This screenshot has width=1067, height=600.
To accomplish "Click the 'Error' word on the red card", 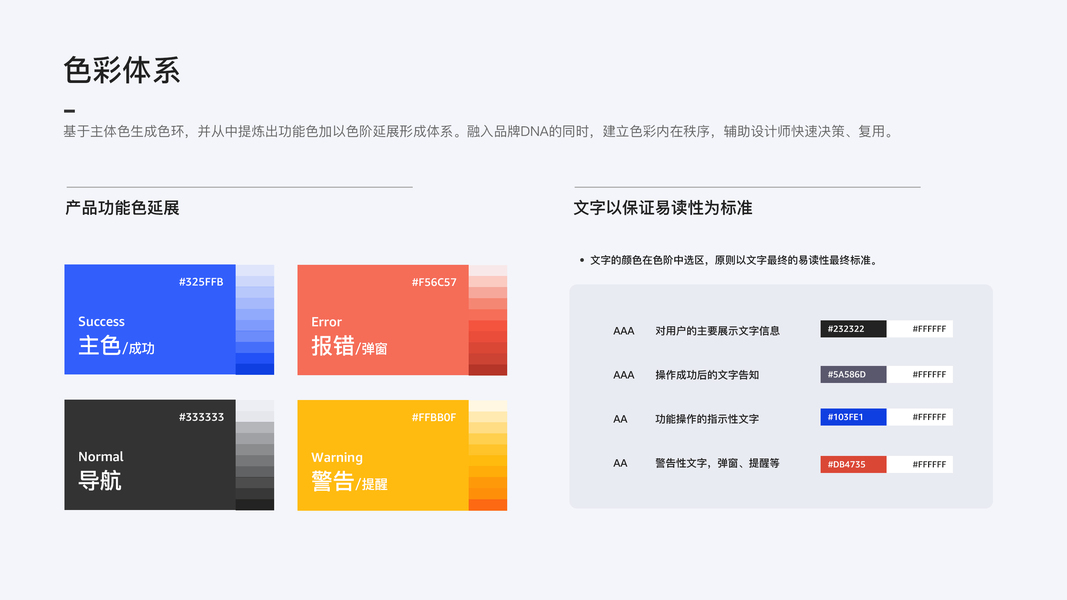I will click(x=327, y=322).
